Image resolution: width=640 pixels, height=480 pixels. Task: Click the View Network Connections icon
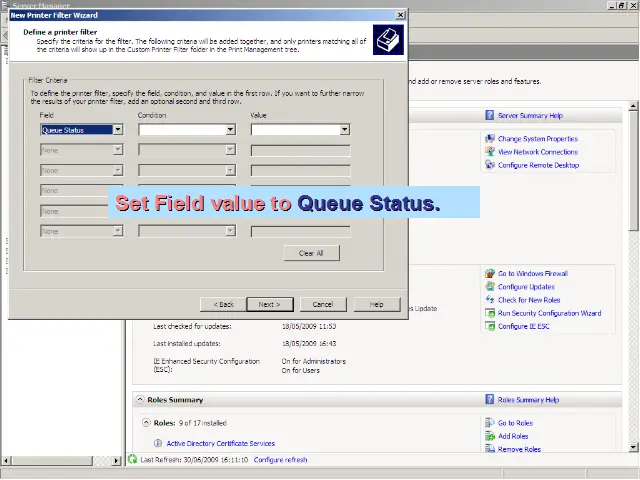tap(490, 152)
